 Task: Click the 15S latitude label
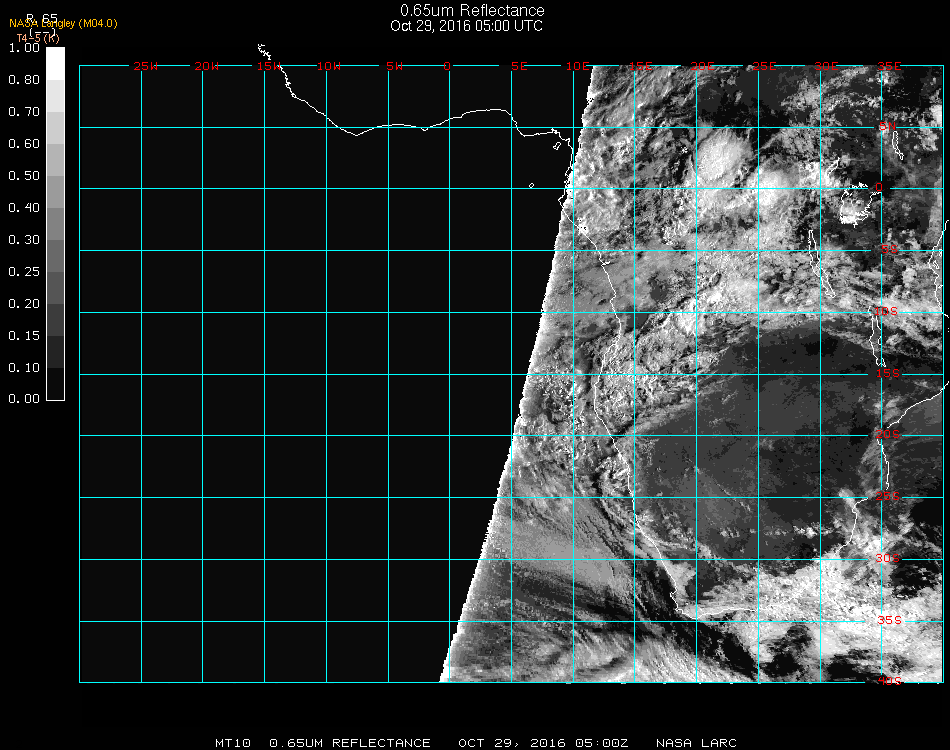pos(888,373)
